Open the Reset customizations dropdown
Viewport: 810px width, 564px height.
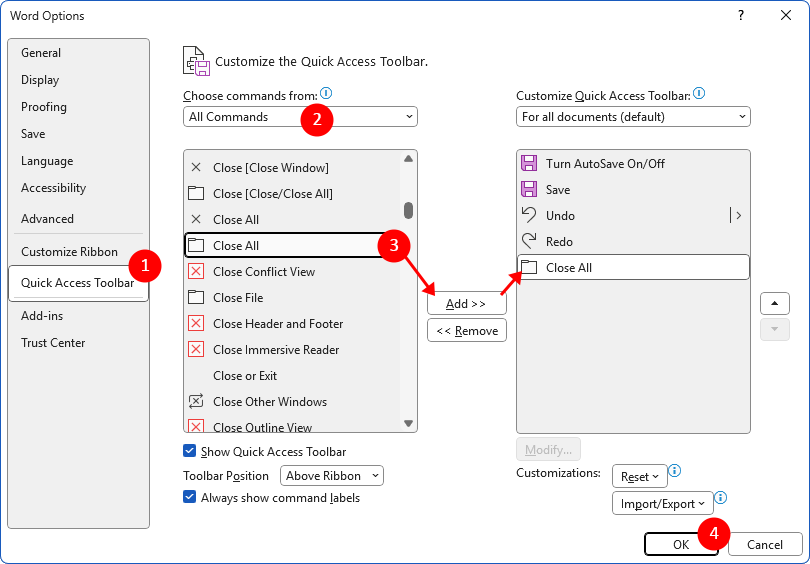pos(639,477)
